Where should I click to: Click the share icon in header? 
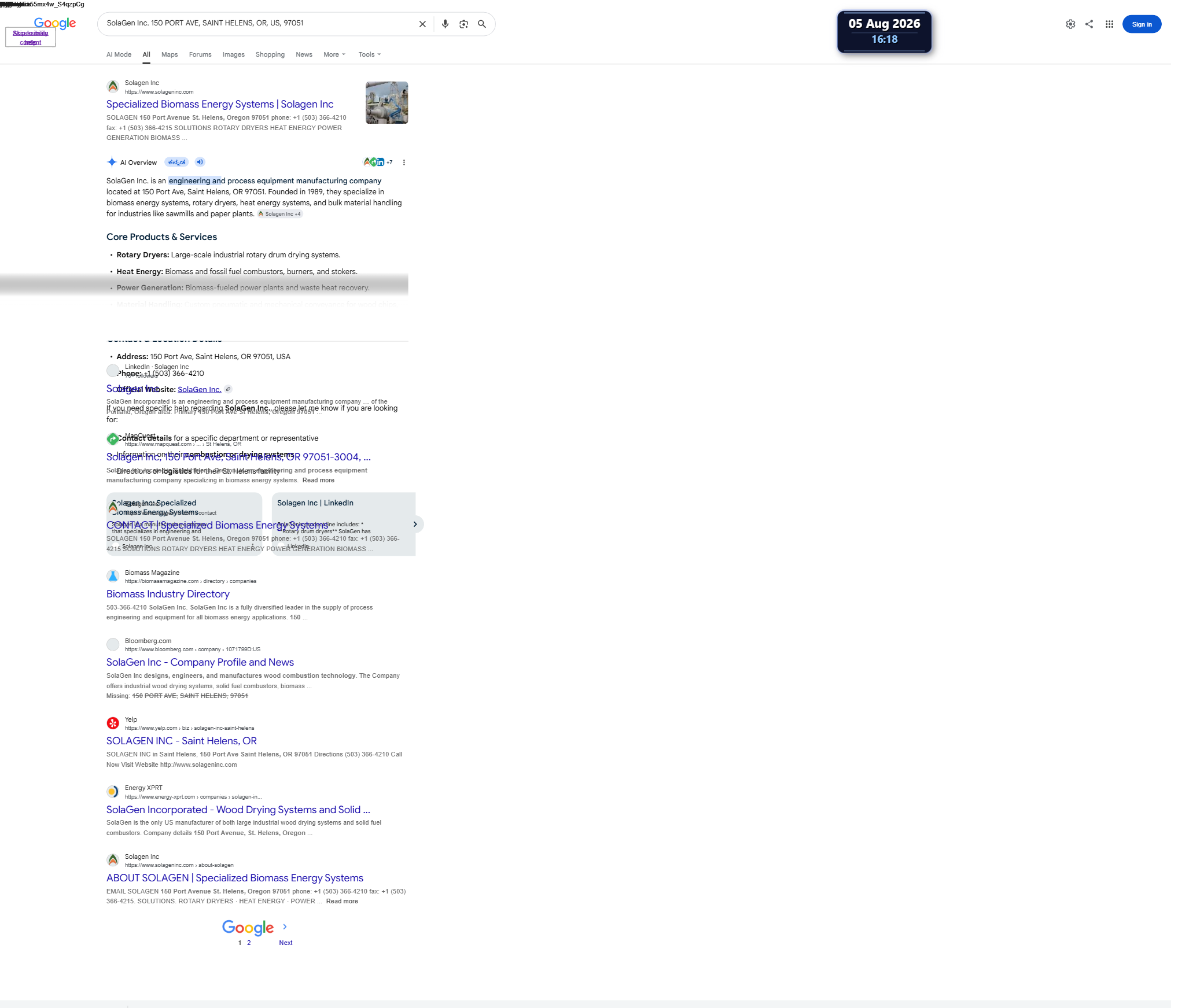pyautogui.click(x=1089, y=24)
